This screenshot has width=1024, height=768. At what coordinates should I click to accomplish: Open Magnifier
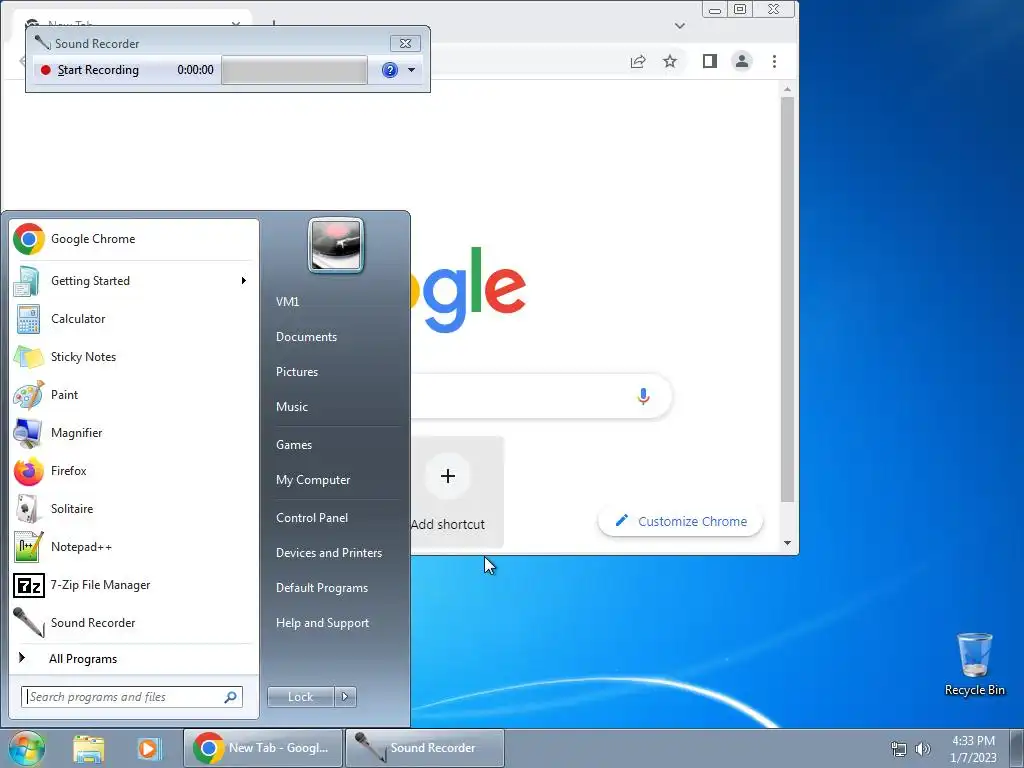click(134, 432)
